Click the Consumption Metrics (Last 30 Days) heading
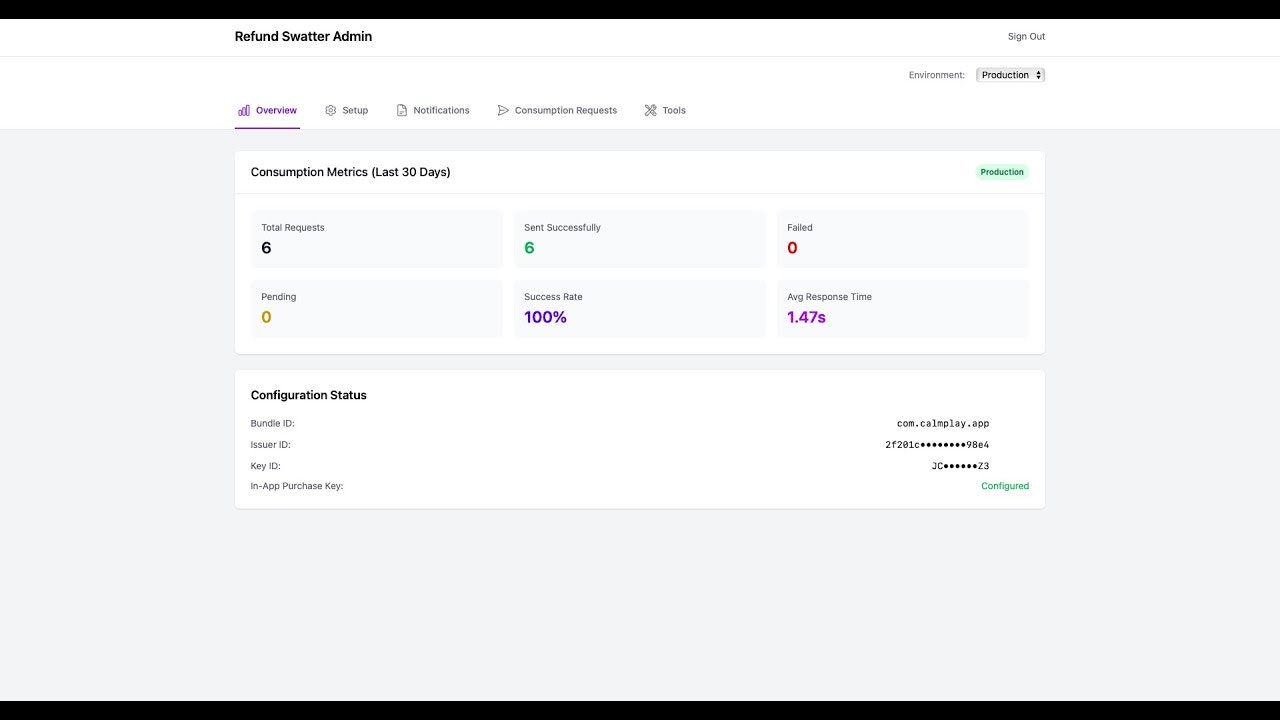 coord(350,172)
